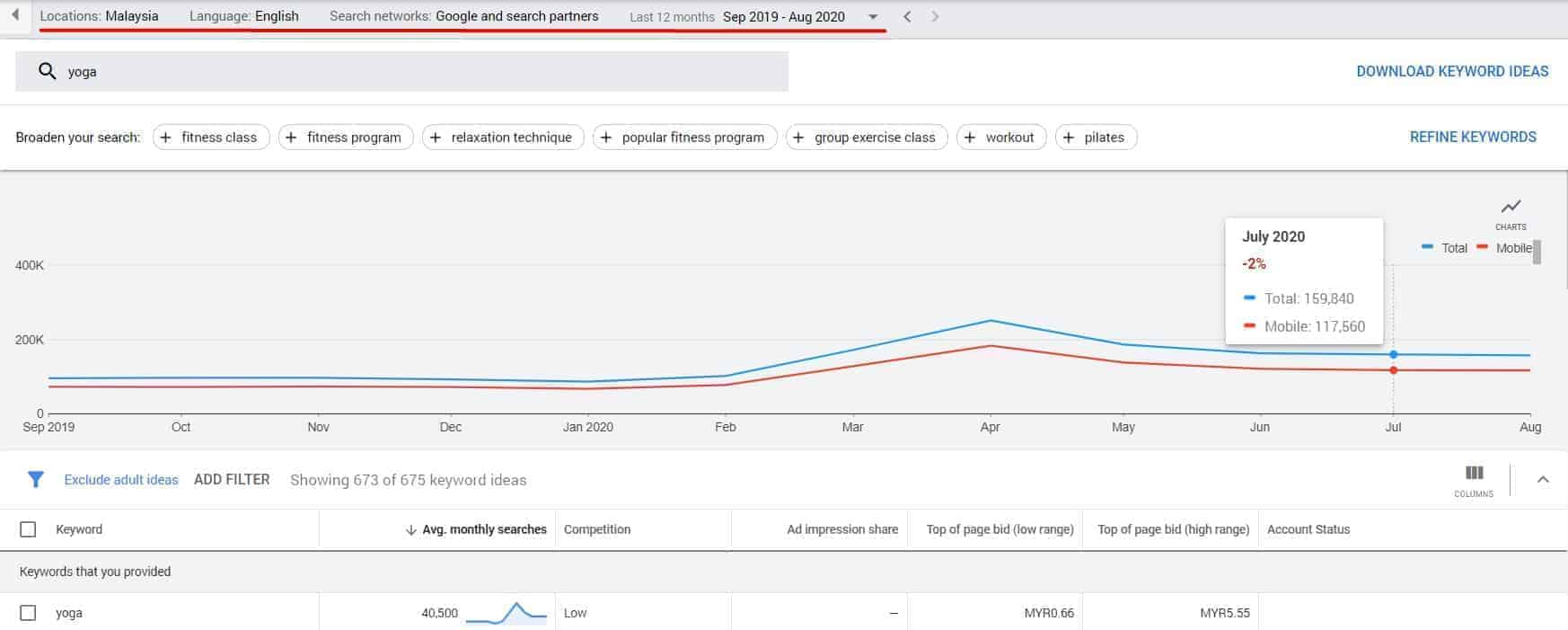Click the yoga keyword row text

(x=69, y=613)
